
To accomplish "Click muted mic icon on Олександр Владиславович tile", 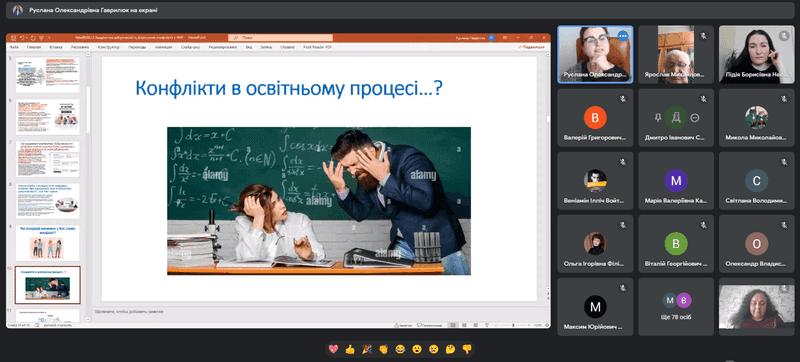I will pos(784,225).
